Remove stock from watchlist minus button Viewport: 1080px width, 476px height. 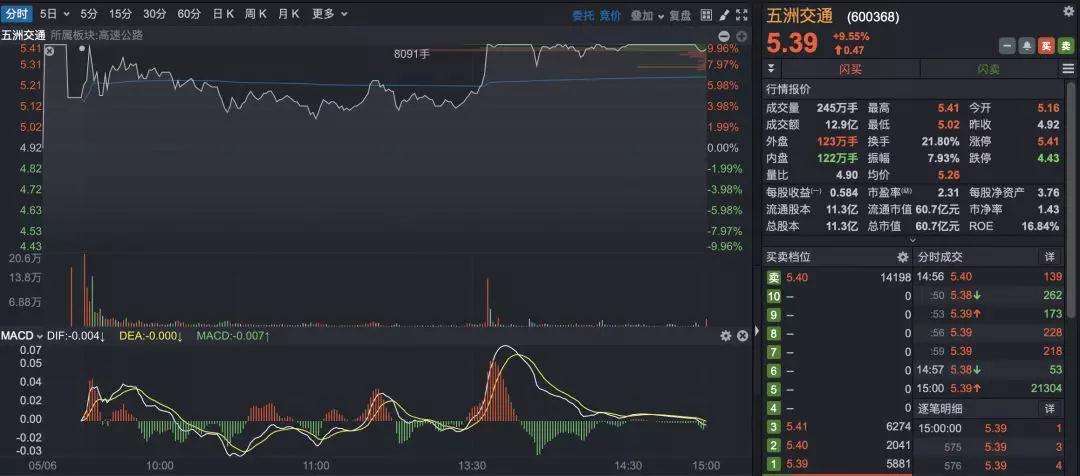tap(1007, 45)
